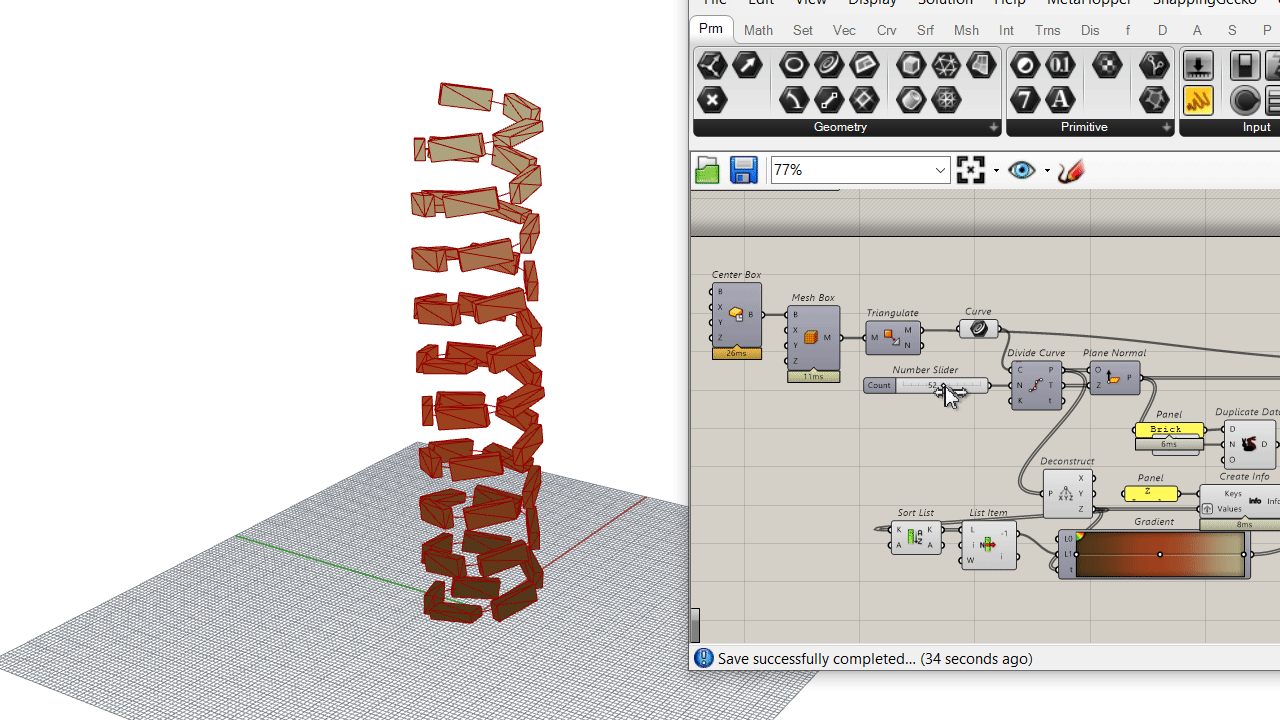Click the Curve parameter node on canvas
The width and height of the screenshot is (1280, 720).
coord(978,328)
